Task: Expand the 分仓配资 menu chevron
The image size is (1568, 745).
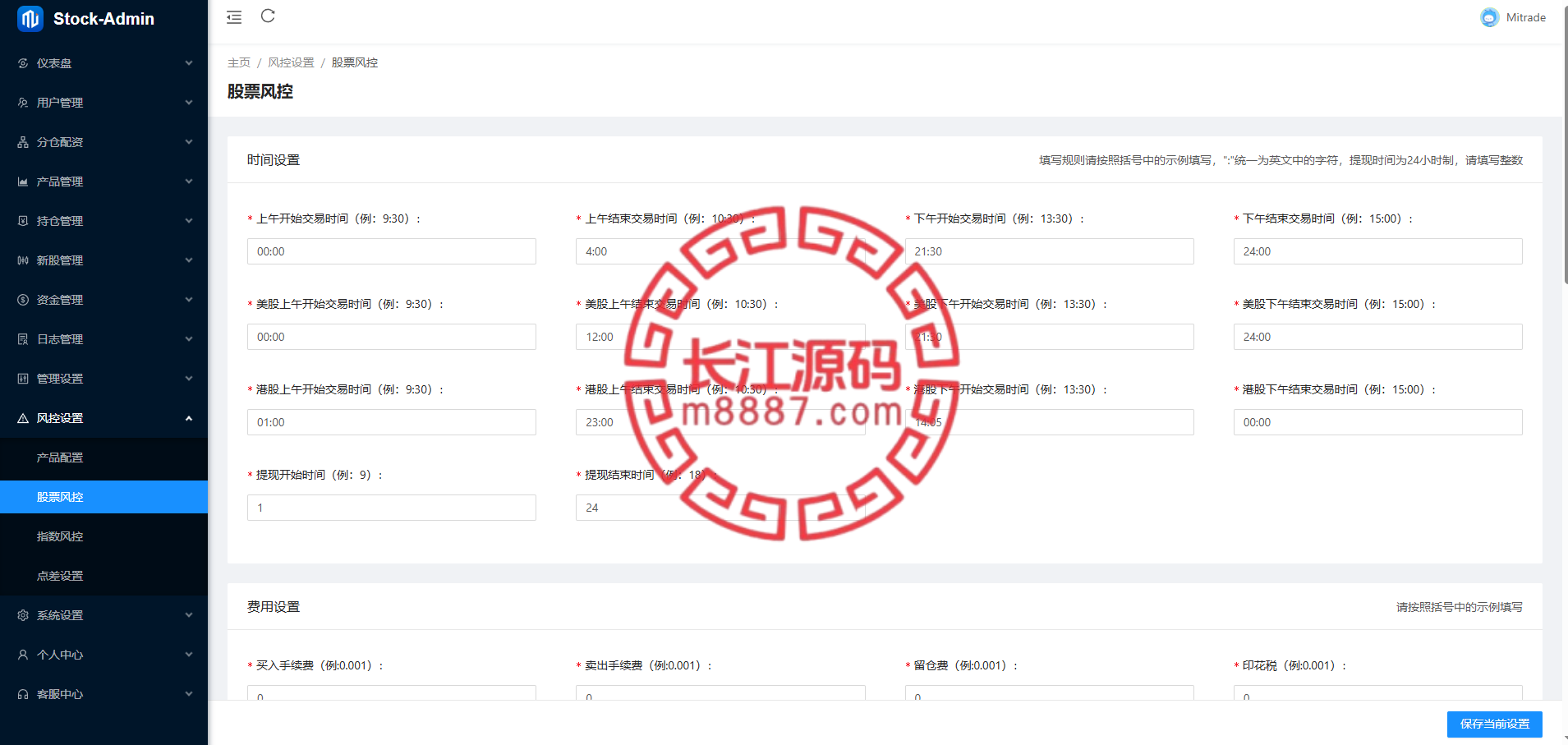Action: pyautogui.click(x=189, y=142)
